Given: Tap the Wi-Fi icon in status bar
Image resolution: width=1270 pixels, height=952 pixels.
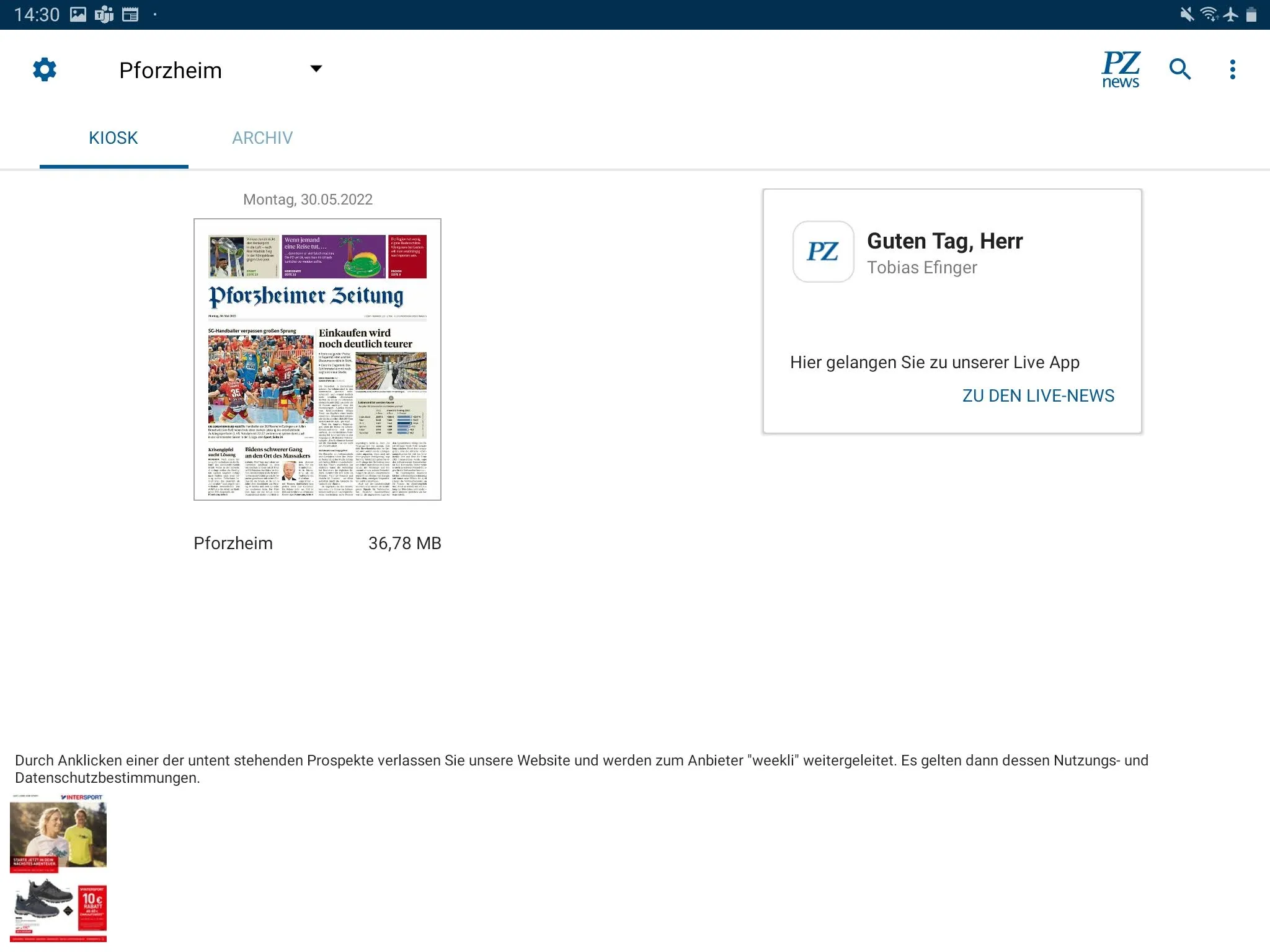Looking at the screenshot, I should click(1209, 14).
